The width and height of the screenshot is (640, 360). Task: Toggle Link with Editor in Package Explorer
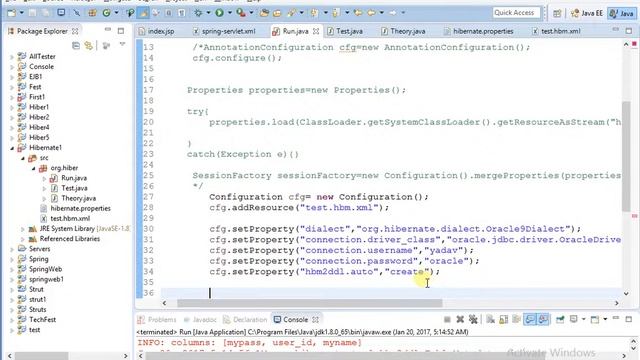[89, 46]
